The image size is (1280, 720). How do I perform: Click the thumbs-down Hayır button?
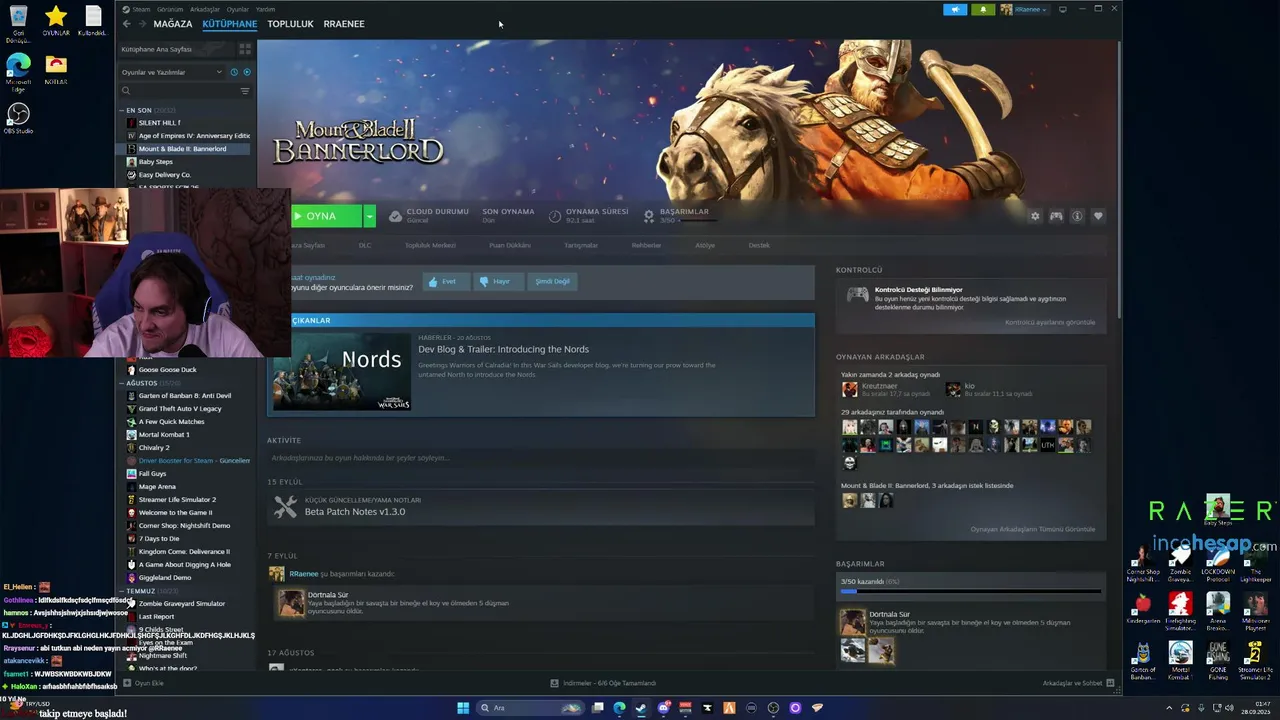click(x=498, y=281)
